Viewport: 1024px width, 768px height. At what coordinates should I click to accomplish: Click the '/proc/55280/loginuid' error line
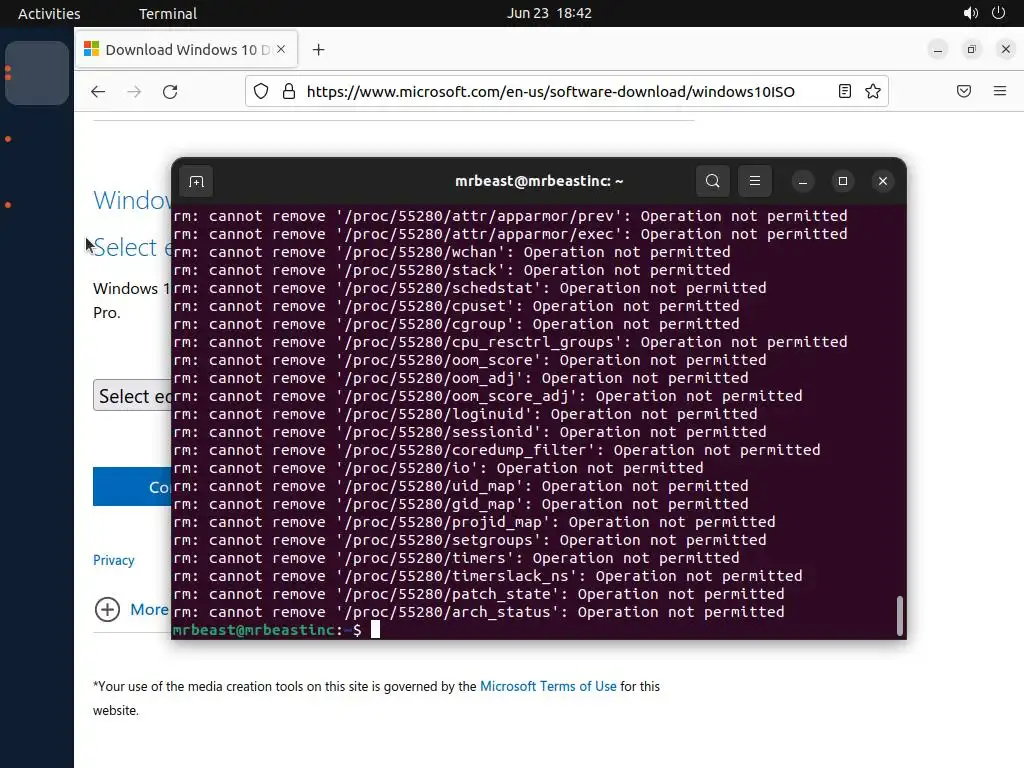pos(466,414)
